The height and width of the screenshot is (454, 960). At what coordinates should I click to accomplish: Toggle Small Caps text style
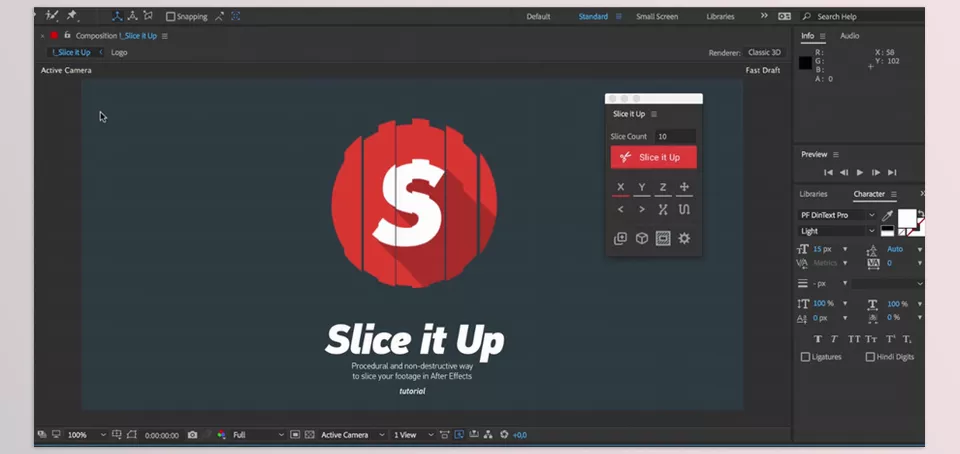click(x=872, y=338)
